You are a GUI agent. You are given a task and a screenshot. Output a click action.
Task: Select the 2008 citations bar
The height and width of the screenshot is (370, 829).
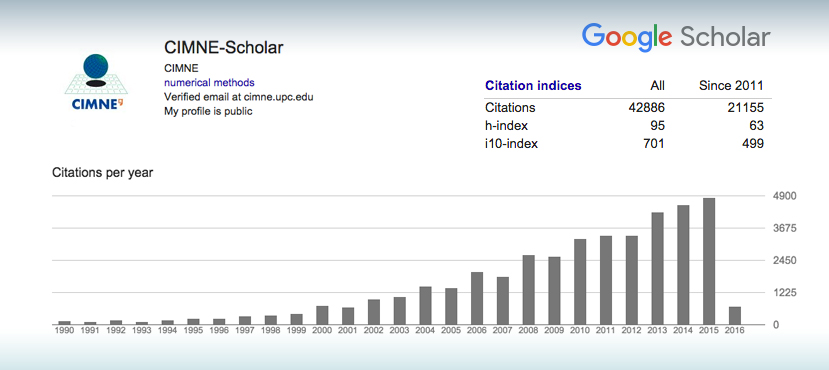pyautogui.click(x=529, y=290)
